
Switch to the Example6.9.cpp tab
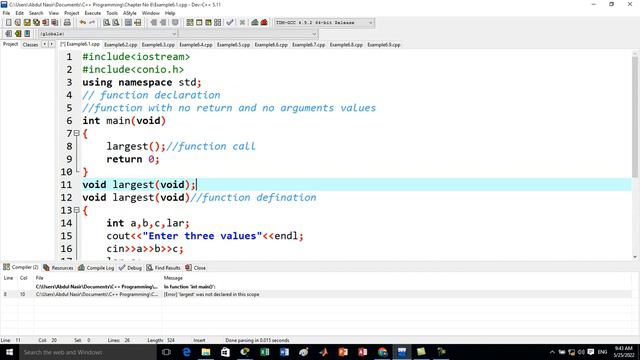384,44
